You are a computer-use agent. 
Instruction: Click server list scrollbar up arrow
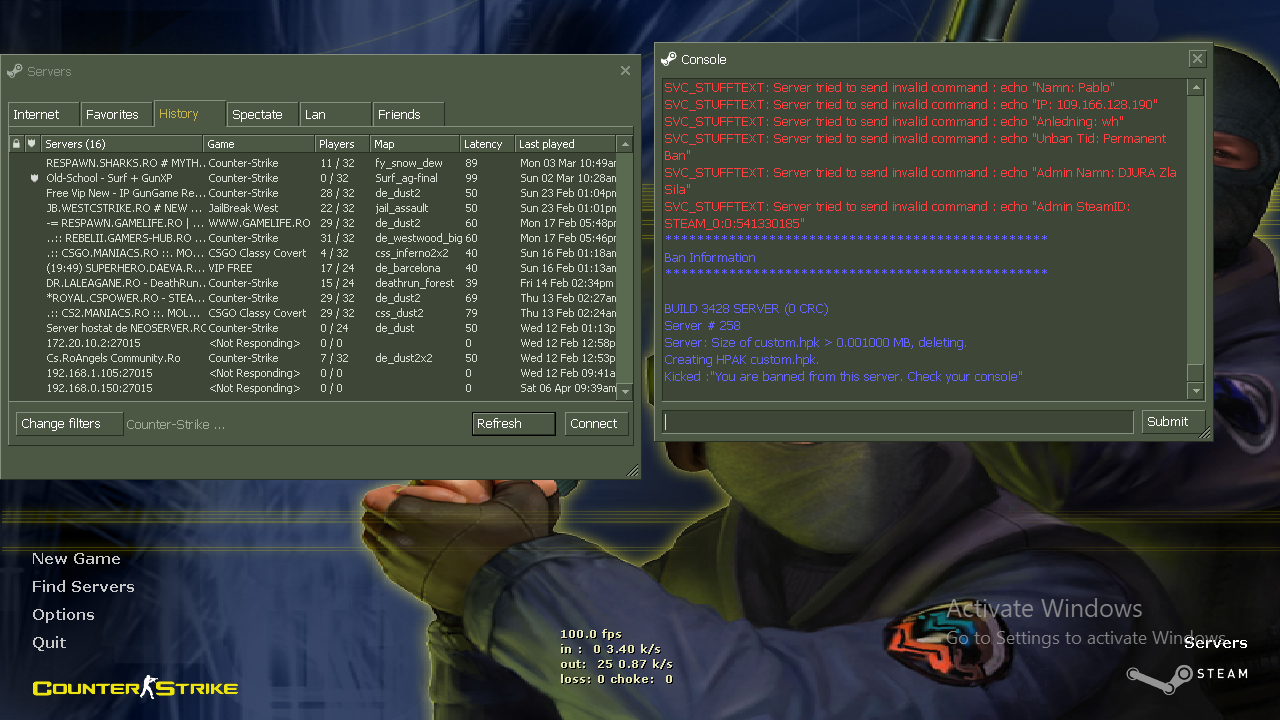pyautogui.click(x=625, y=144)
